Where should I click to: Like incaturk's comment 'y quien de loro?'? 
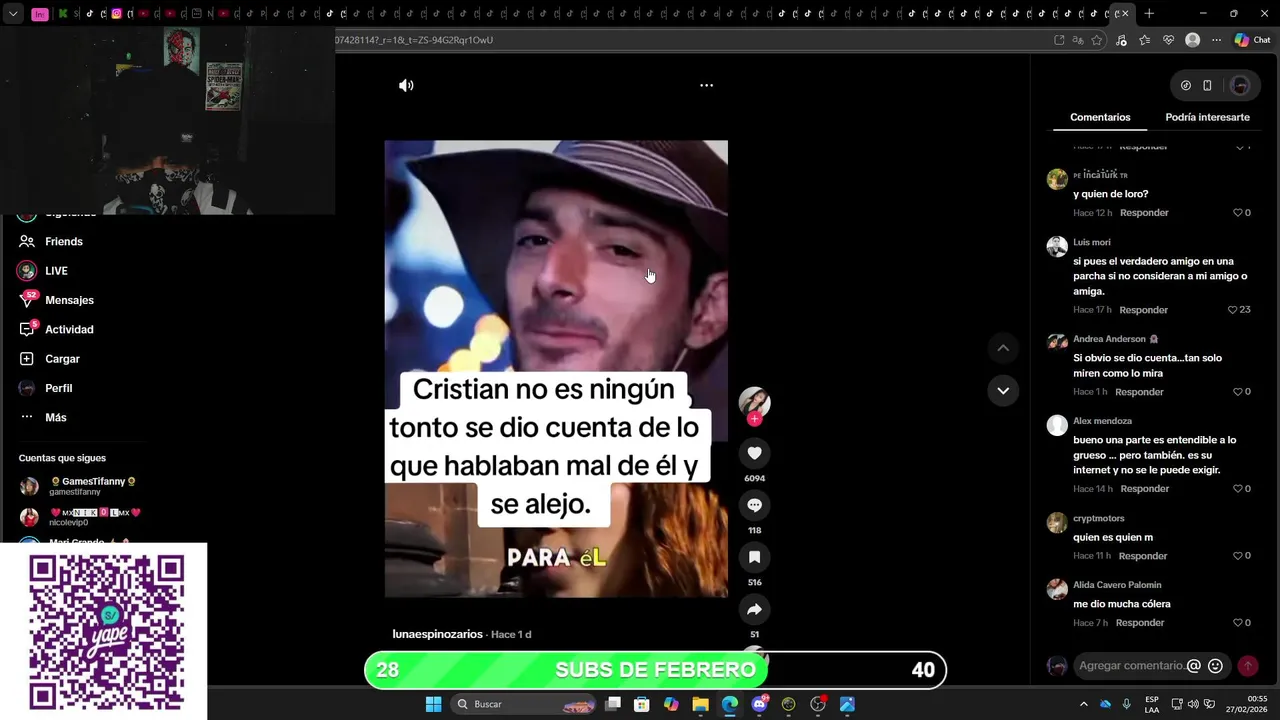[x=1238, y=213]
